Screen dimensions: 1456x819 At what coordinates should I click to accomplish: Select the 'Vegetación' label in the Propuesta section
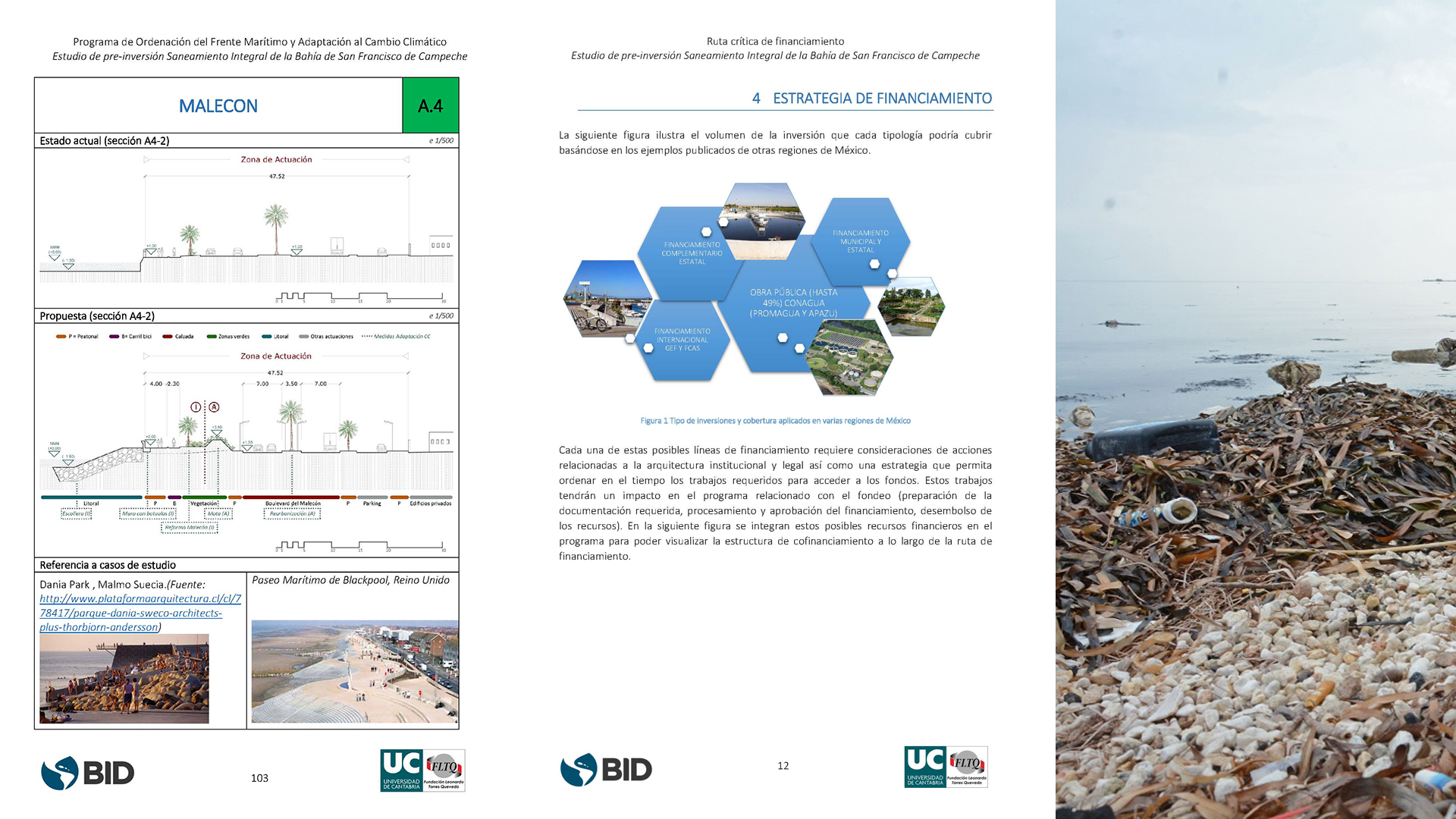[x=204, y=504]
